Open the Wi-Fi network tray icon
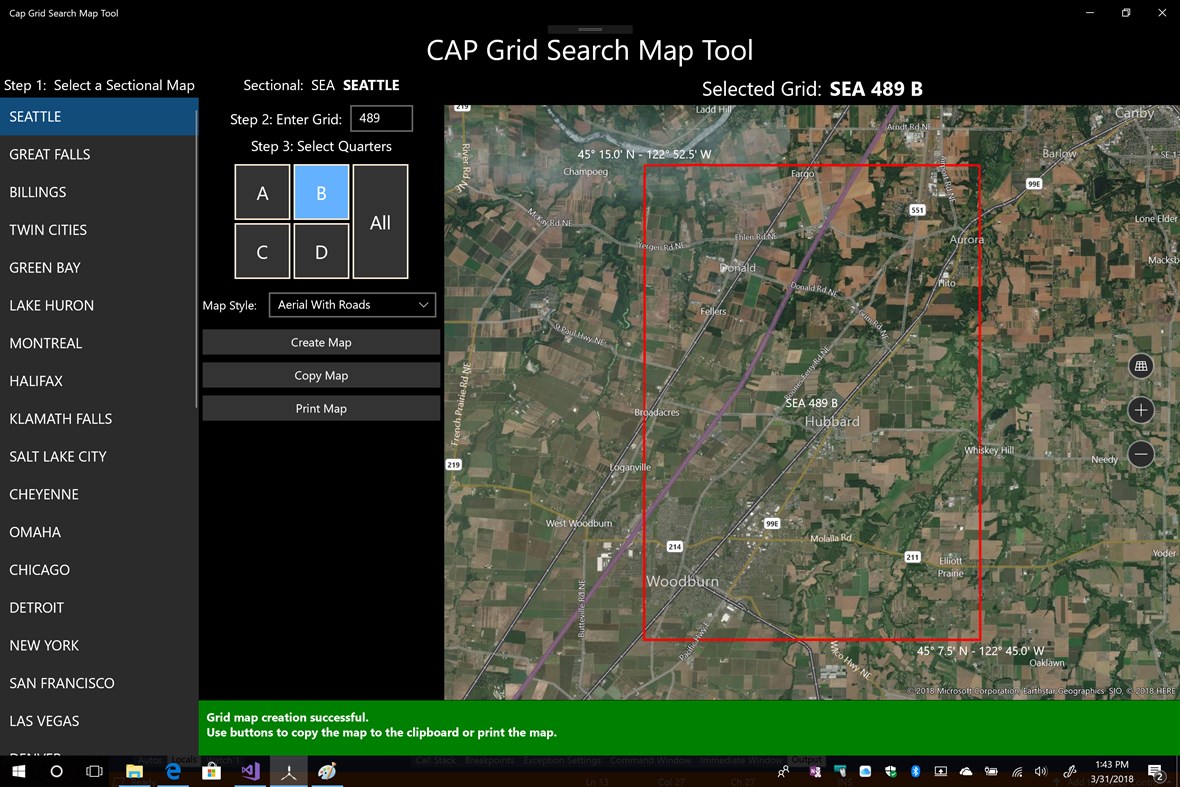 point(1015,771)
